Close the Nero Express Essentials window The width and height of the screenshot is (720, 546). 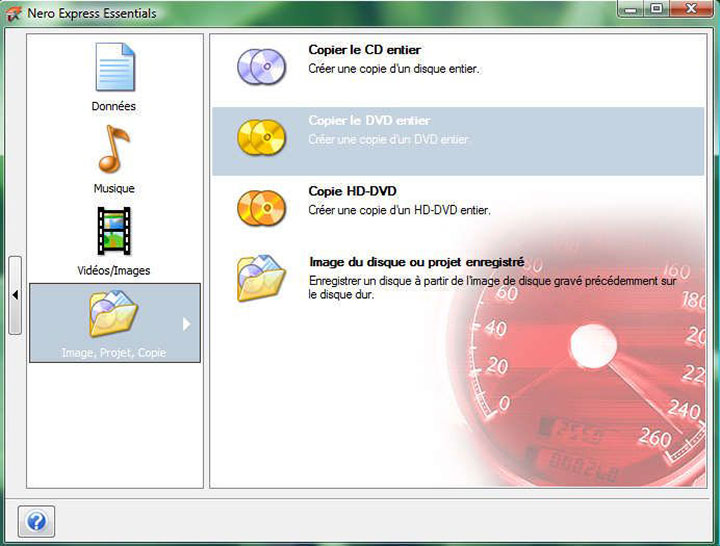click(691, 9)
